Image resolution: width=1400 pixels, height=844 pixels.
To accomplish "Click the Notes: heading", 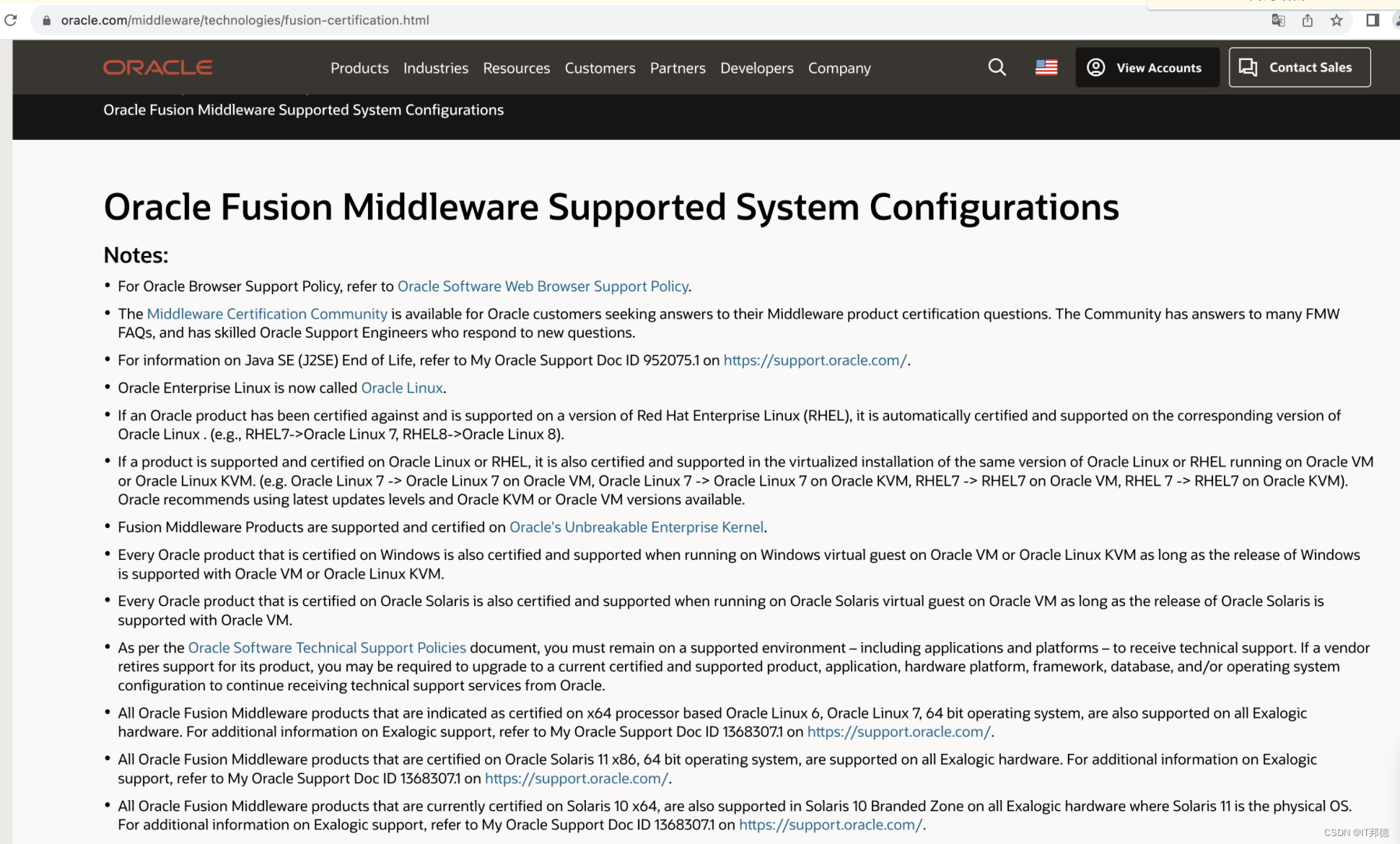I will 136,255.
